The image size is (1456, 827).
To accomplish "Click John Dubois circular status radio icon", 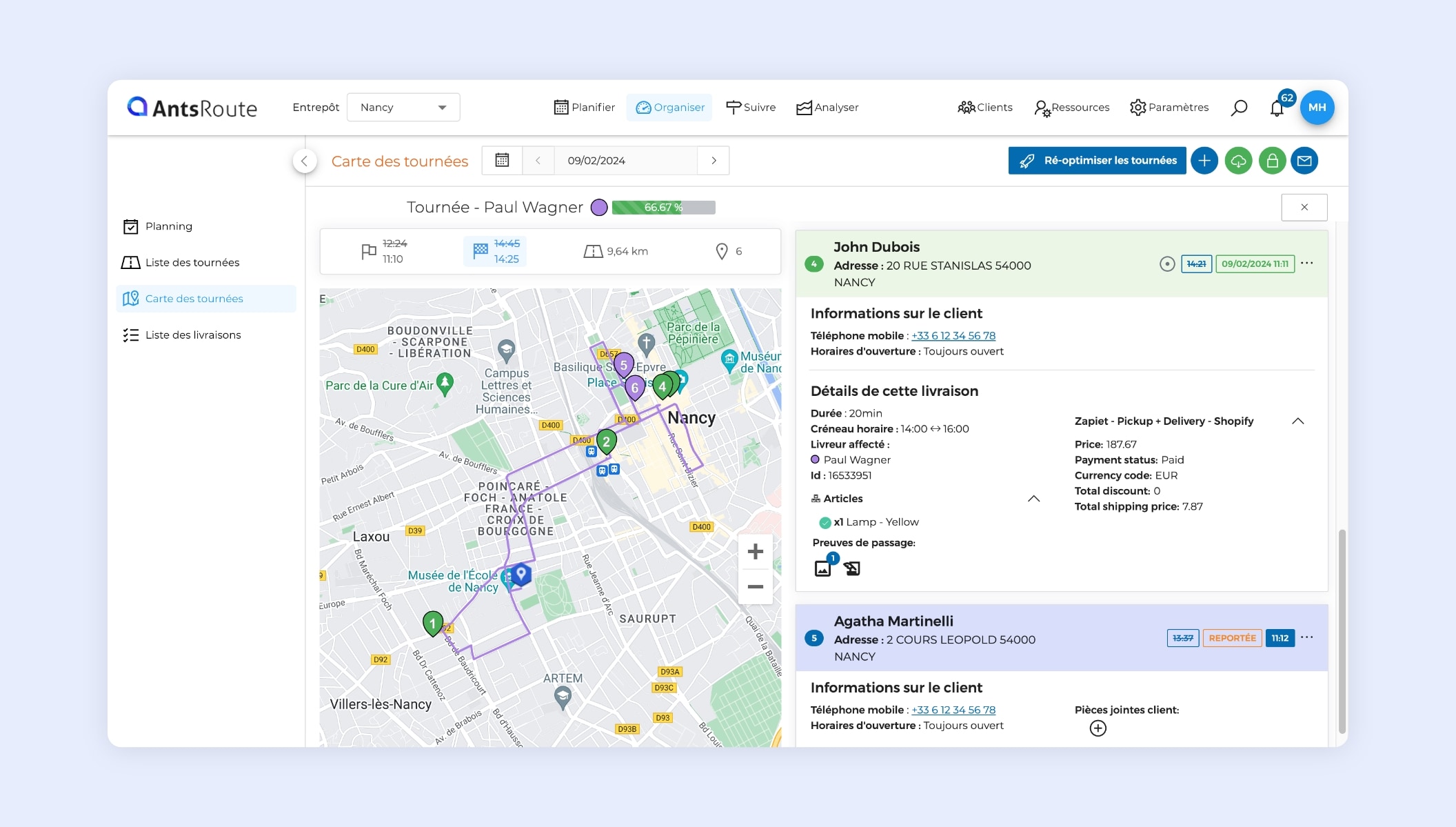I will click(1166, 264).
